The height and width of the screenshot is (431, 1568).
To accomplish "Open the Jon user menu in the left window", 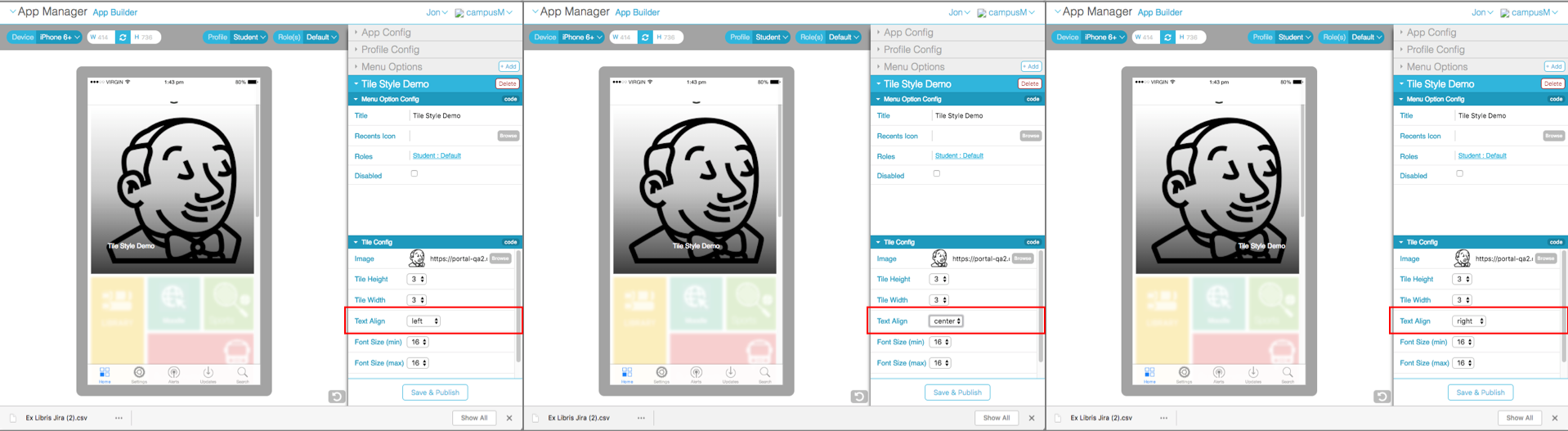I will pyautogui.click(x=437, y=12).
